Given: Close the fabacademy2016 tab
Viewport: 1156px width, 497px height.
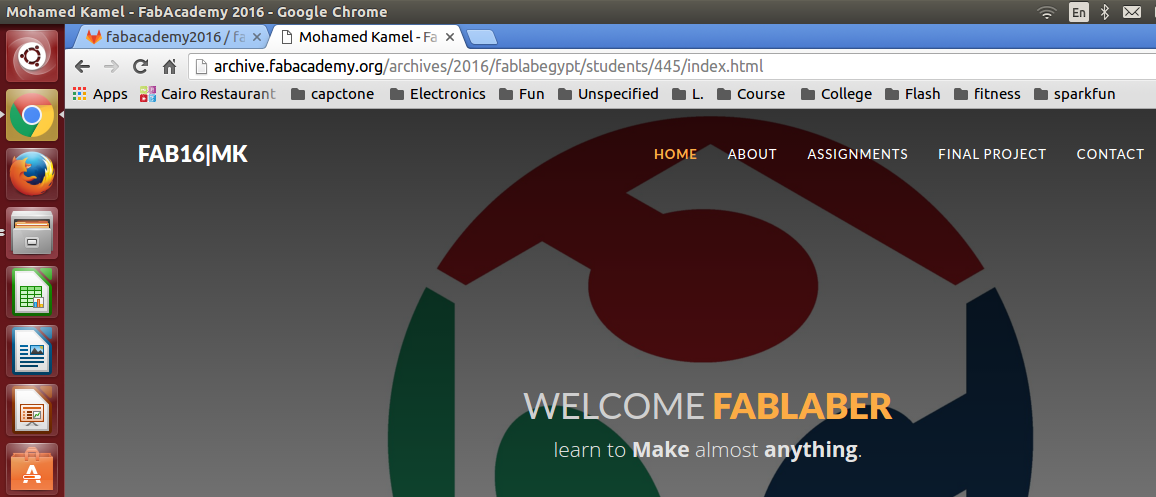Looking at the screenshot, I should point(257,37).
